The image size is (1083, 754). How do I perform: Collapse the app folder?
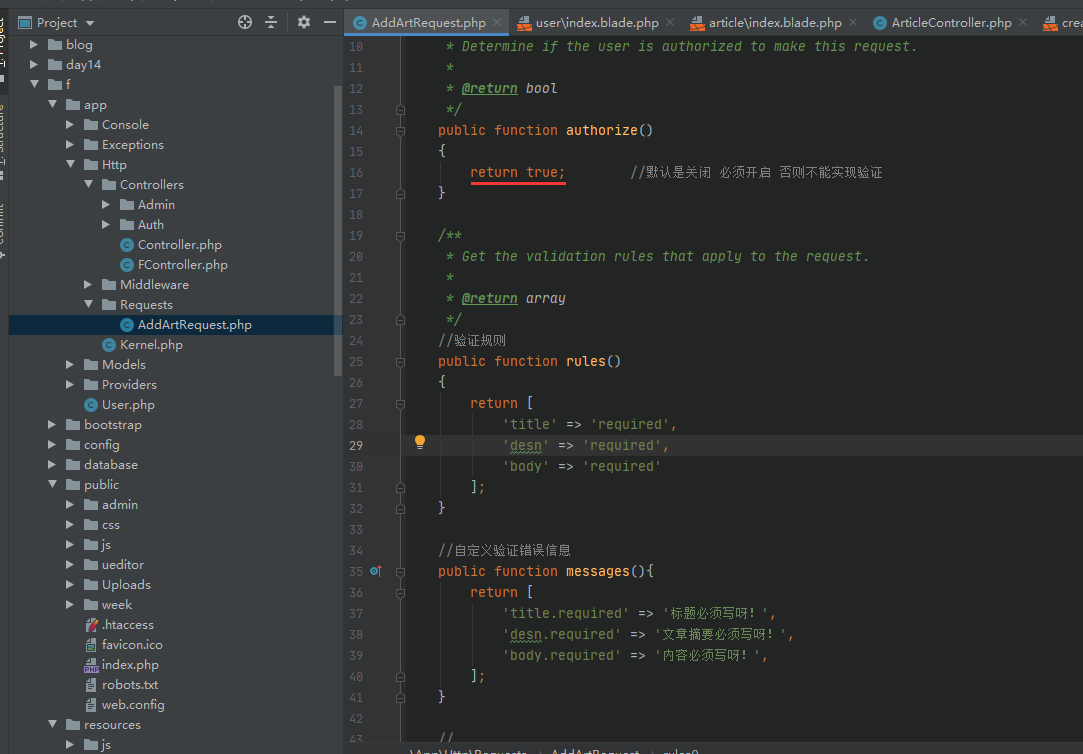click(x=52, y=104)
